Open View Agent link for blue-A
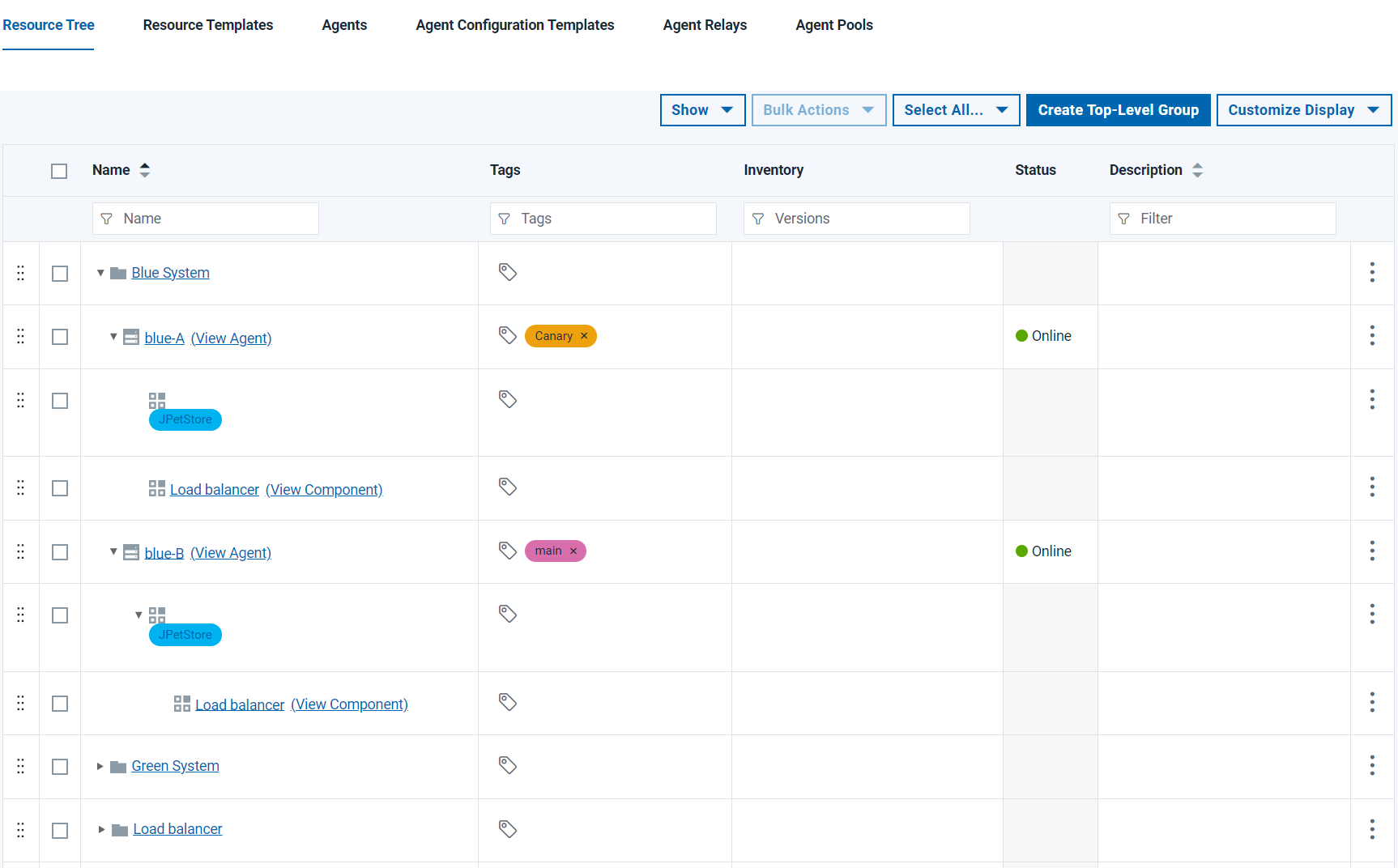 click(231, 338)
